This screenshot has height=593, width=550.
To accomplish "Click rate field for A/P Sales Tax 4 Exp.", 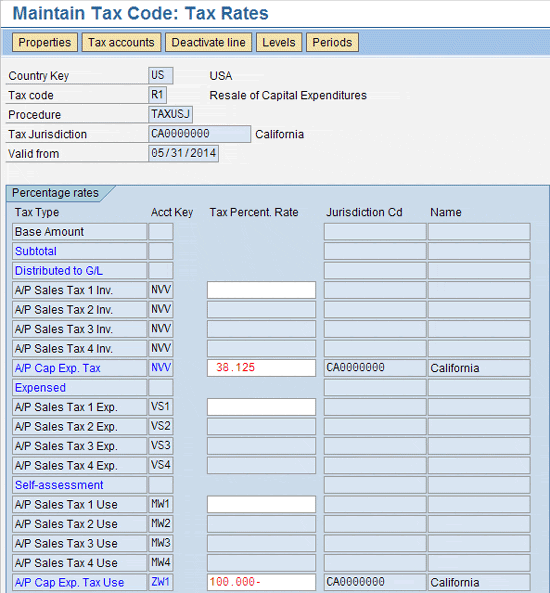I will (261, 465).
